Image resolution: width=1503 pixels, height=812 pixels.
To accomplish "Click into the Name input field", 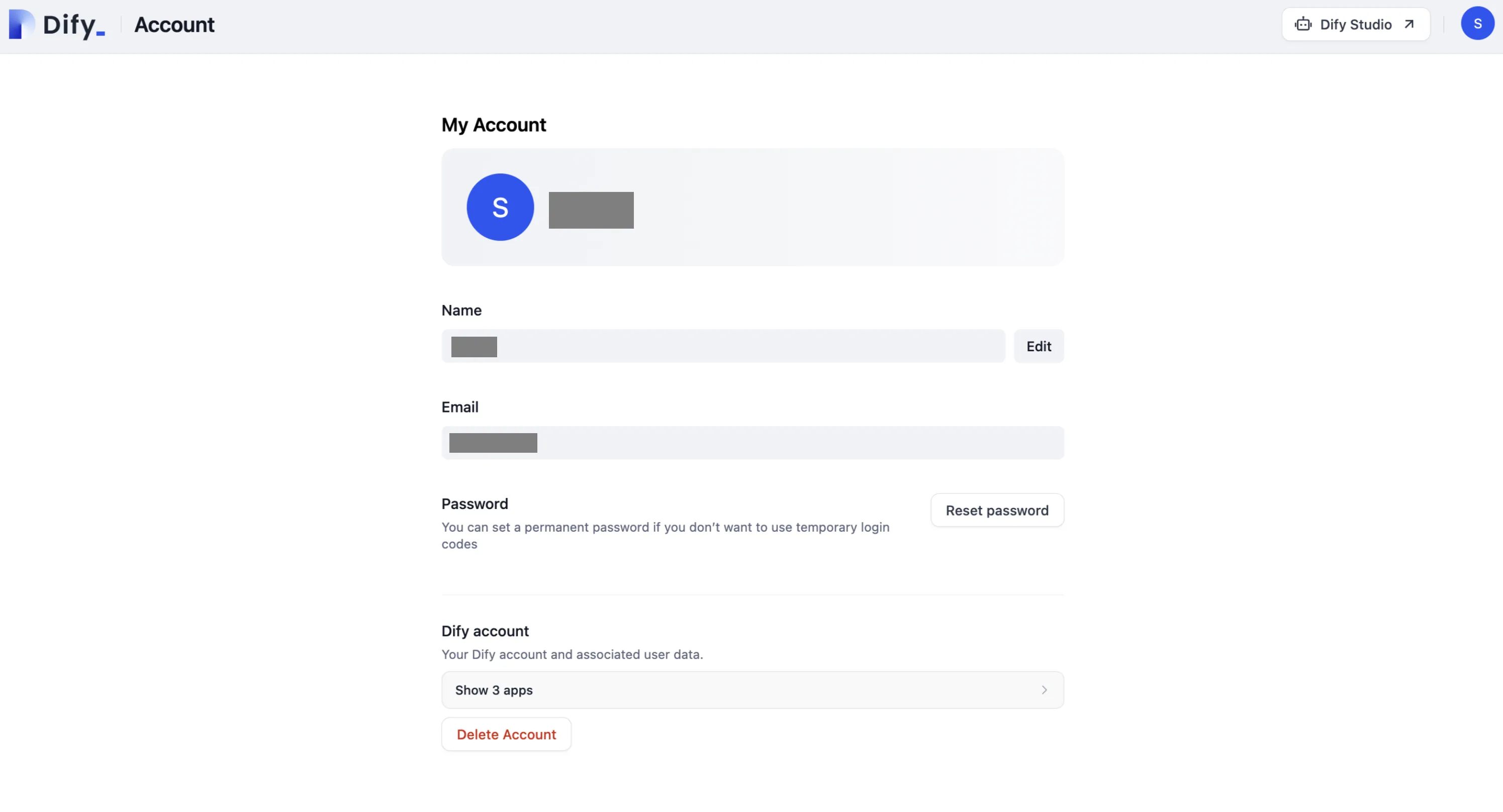I will (723, 347).
